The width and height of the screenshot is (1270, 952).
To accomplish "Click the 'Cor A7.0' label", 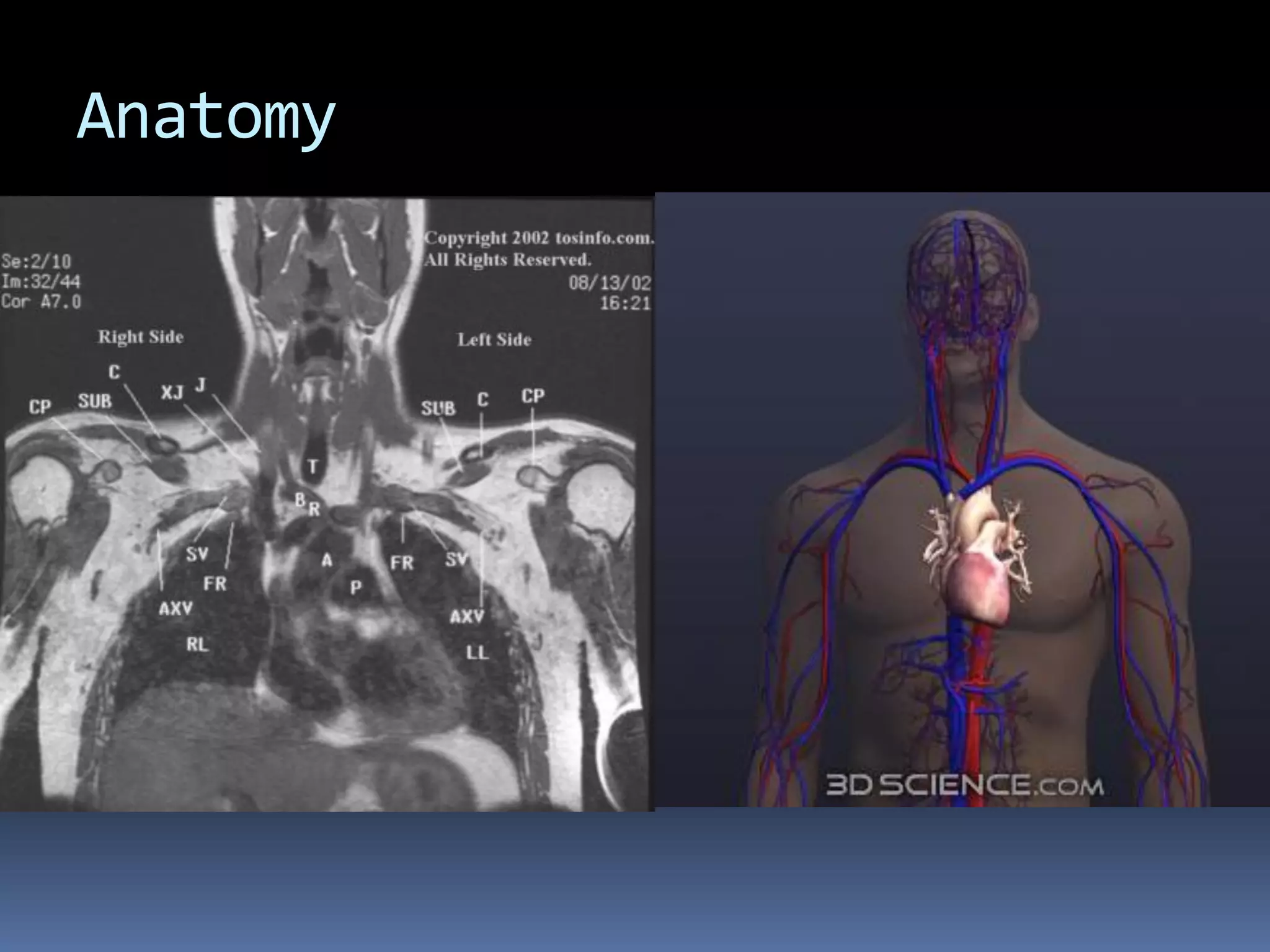I will click(41, 302).
